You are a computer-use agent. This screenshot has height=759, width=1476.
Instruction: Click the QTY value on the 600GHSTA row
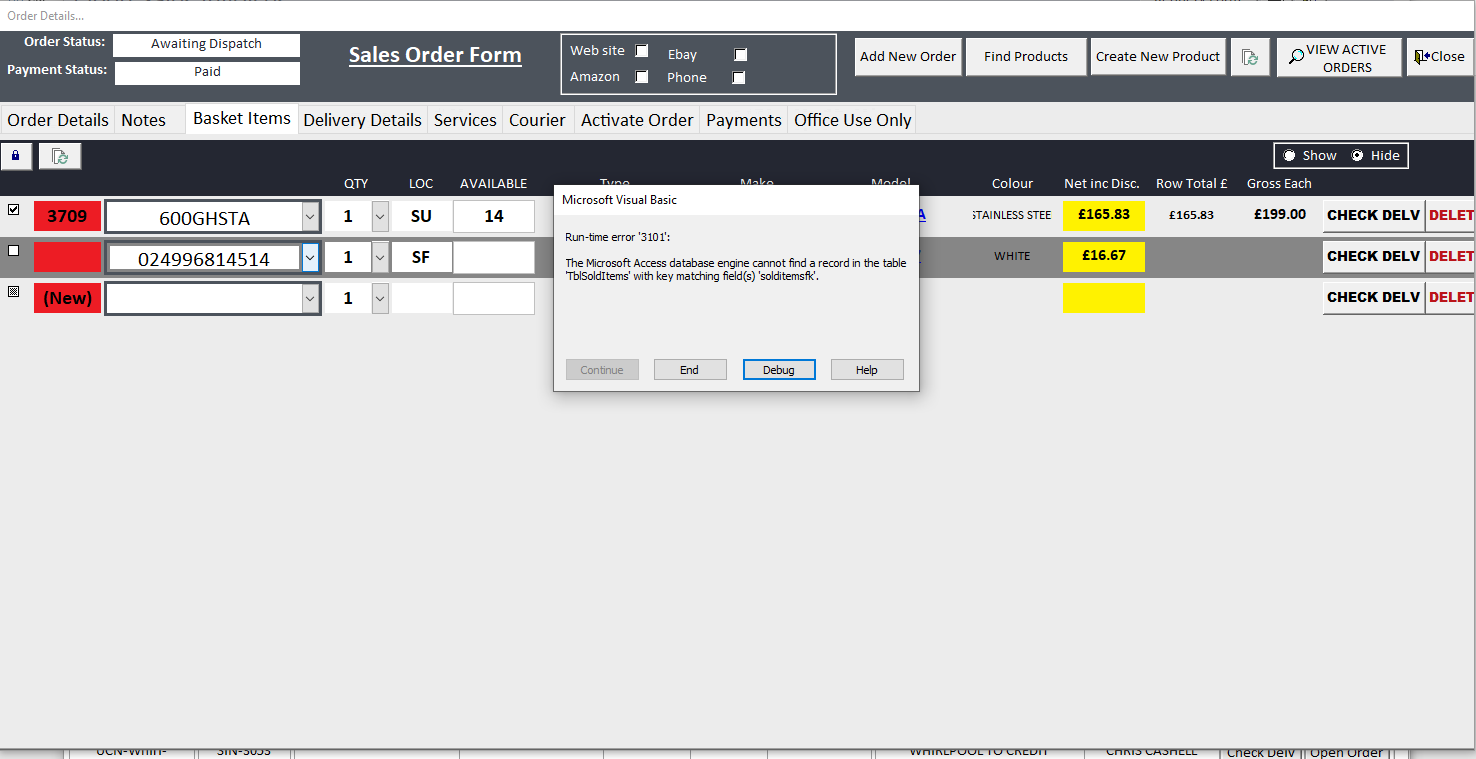pos(348,217)
